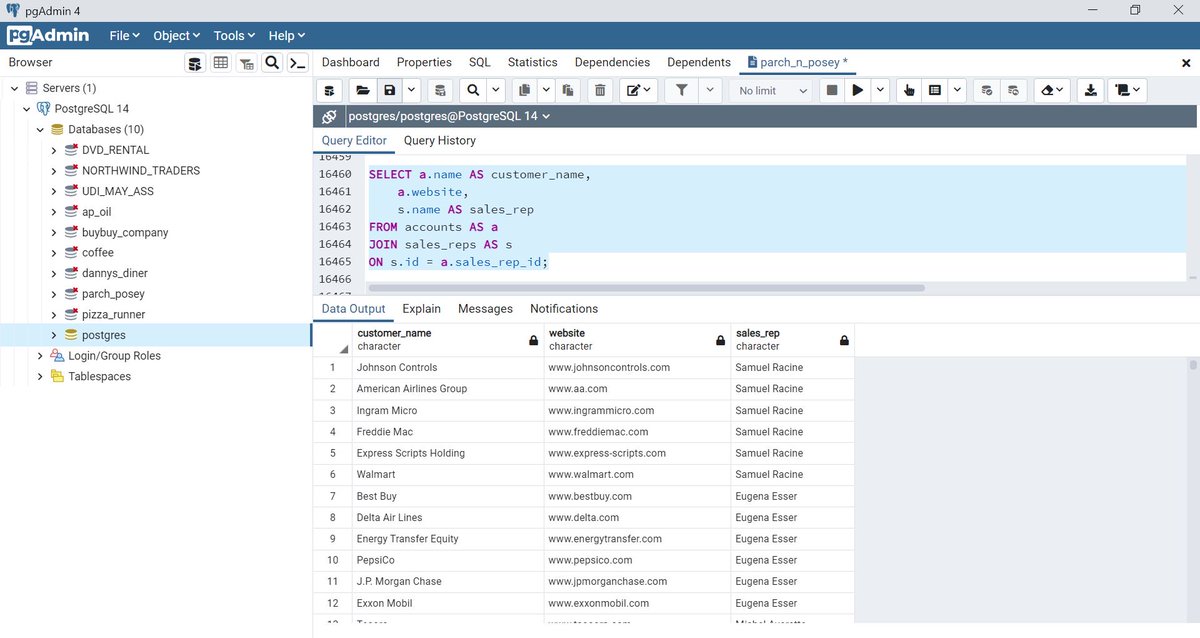The width and height of the screenshot is (1200, 638).
Task: Open the Help menu
Action: [x=287, y=35]
